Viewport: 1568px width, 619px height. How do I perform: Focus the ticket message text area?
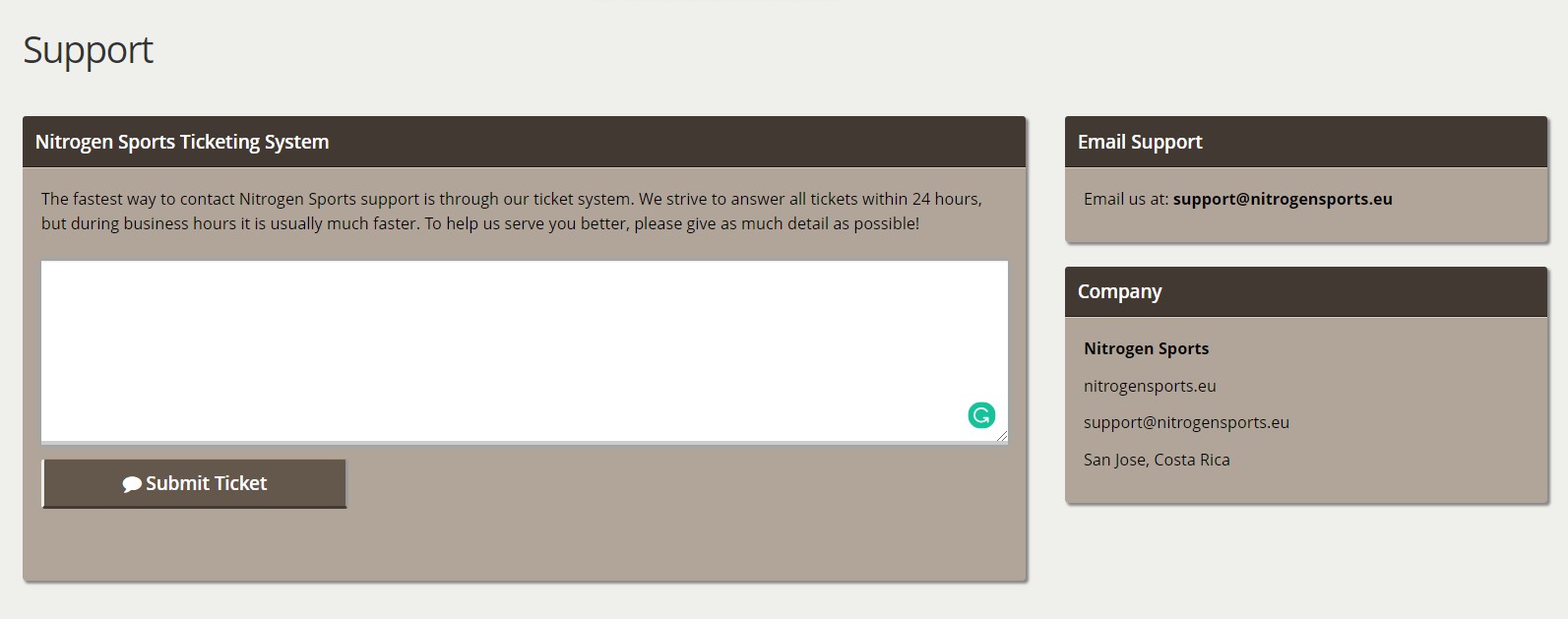pos(525,351)
